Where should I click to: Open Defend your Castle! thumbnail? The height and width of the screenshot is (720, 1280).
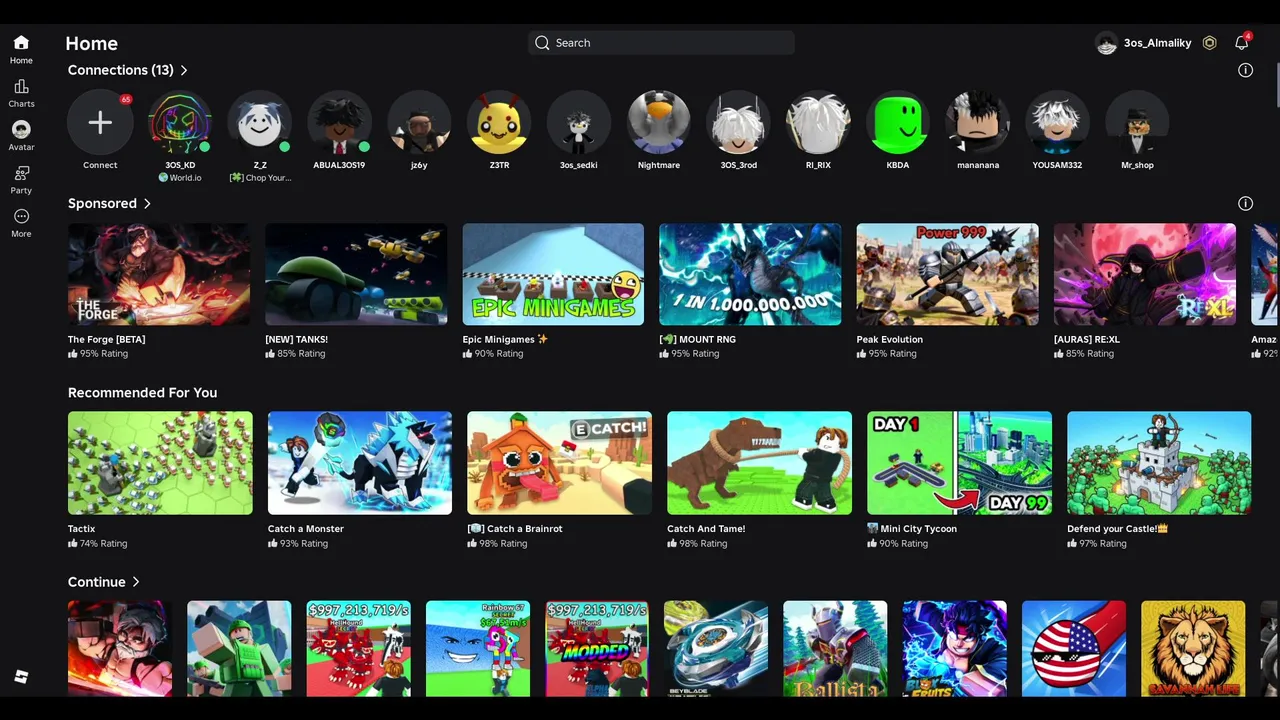pos(1159,463)
